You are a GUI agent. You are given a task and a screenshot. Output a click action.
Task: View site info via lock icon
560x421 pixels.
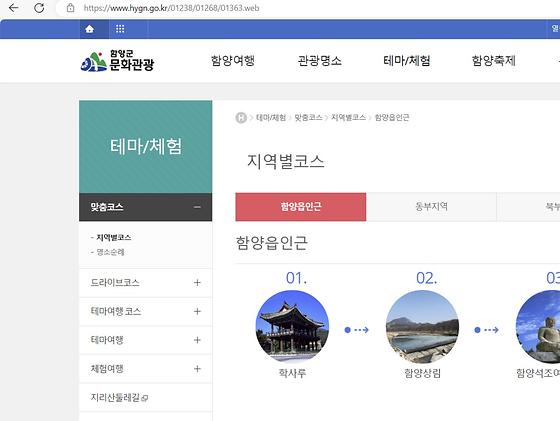[x=70, y=8]
